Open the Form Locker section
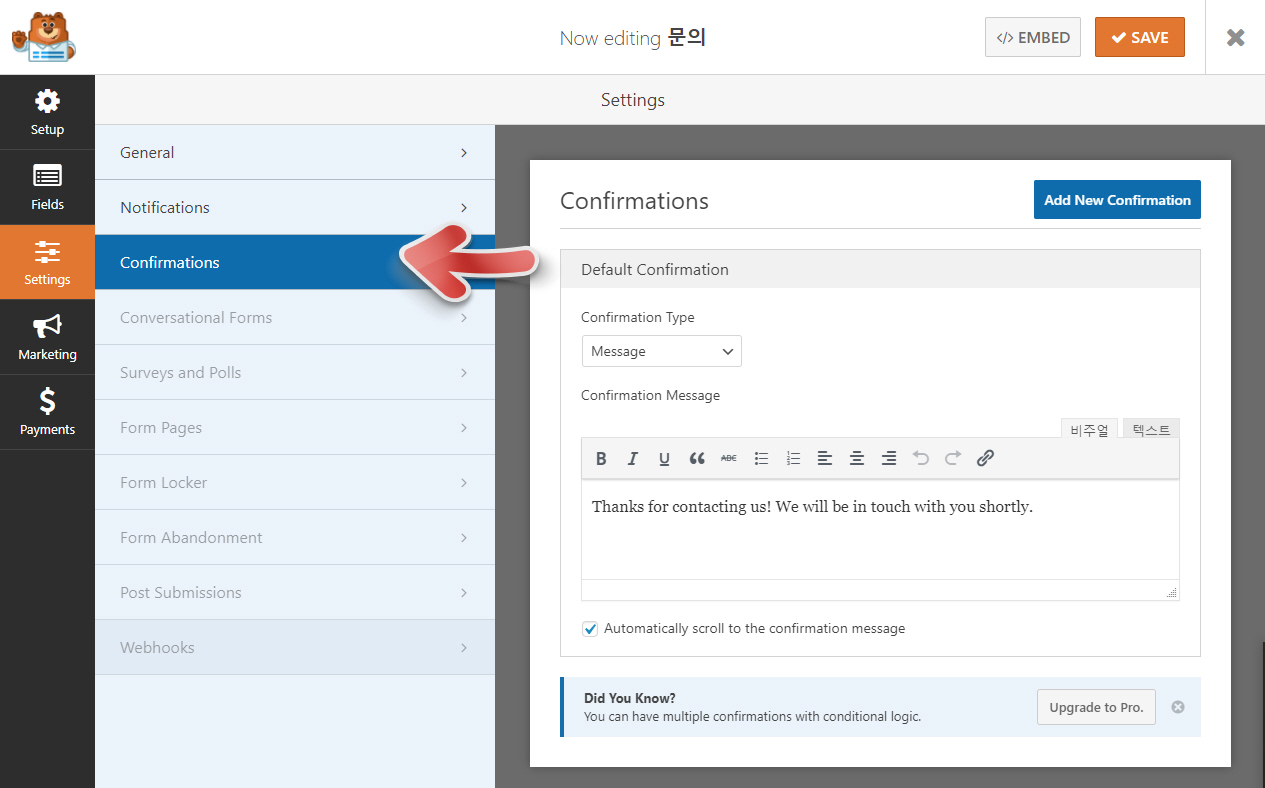The width and height of the screenshot is (1265, 788). 295,482
